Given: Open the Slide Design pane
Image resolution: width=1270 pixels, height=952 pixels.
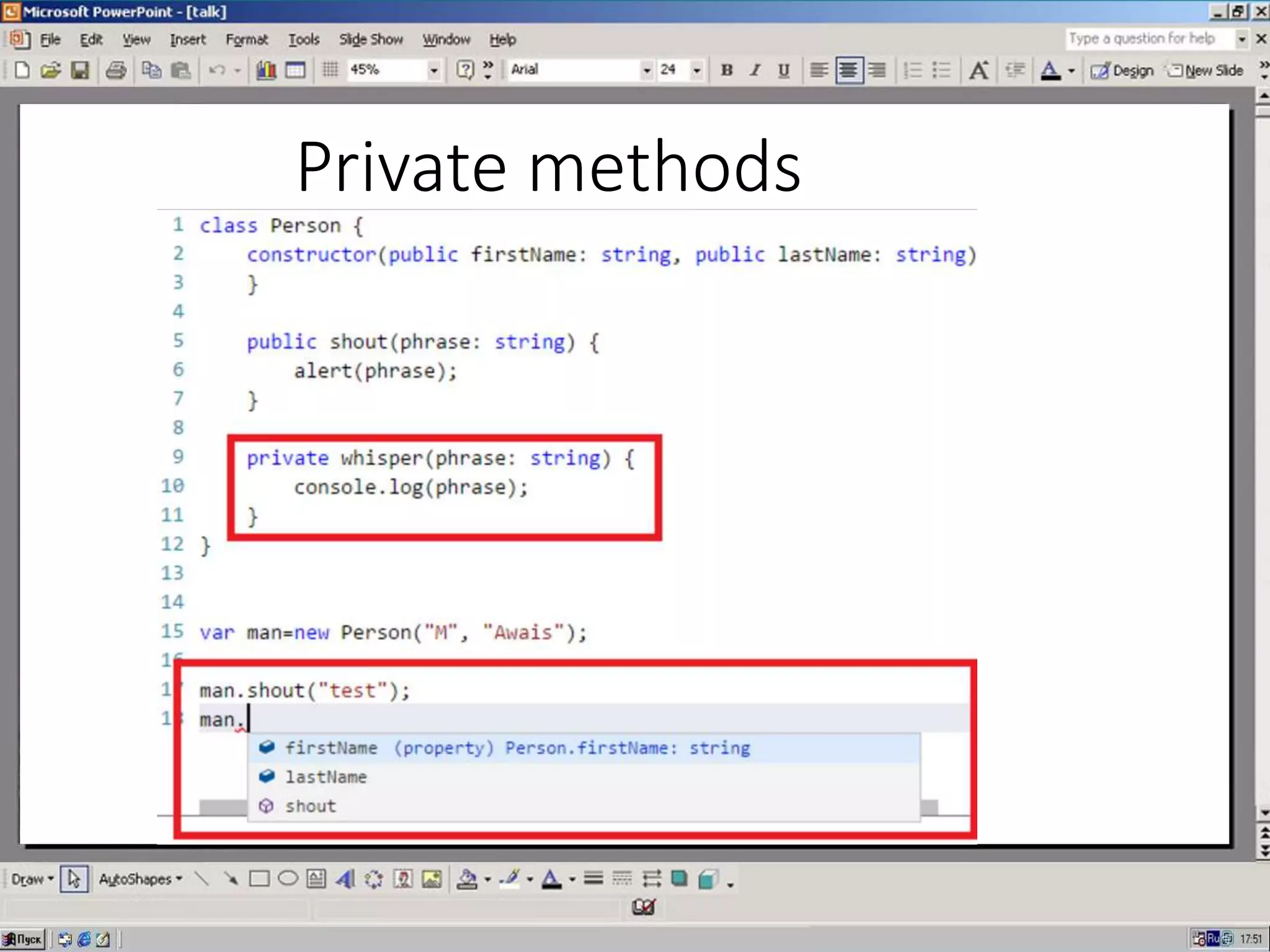Looking at the screenshot, I should click(1122, 71).
